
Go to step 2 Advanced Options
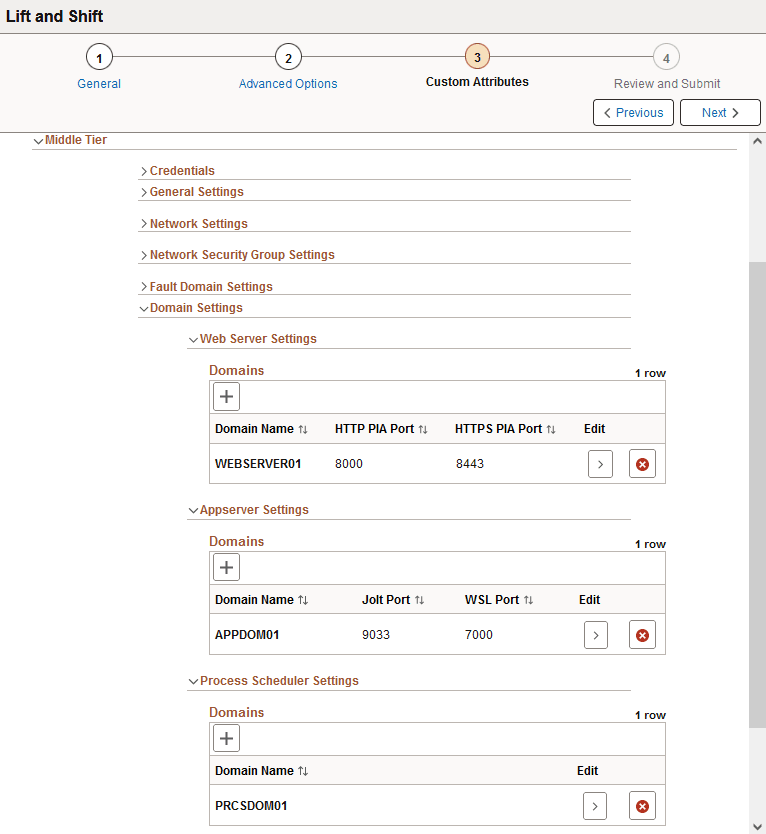pos(288,57)
